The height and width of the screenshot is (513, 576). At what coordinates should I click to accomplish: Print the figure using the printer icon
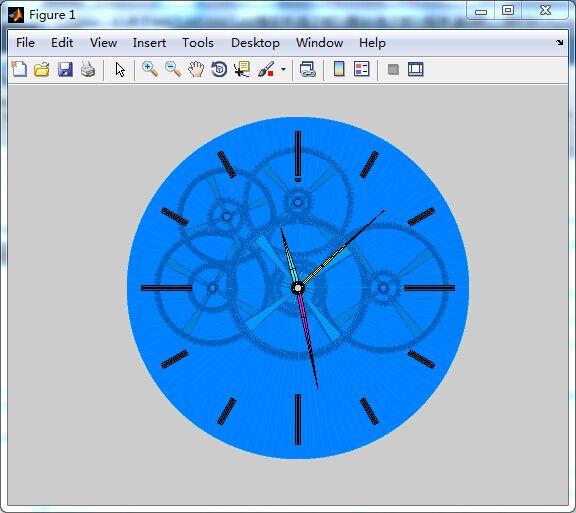point(88,69)
